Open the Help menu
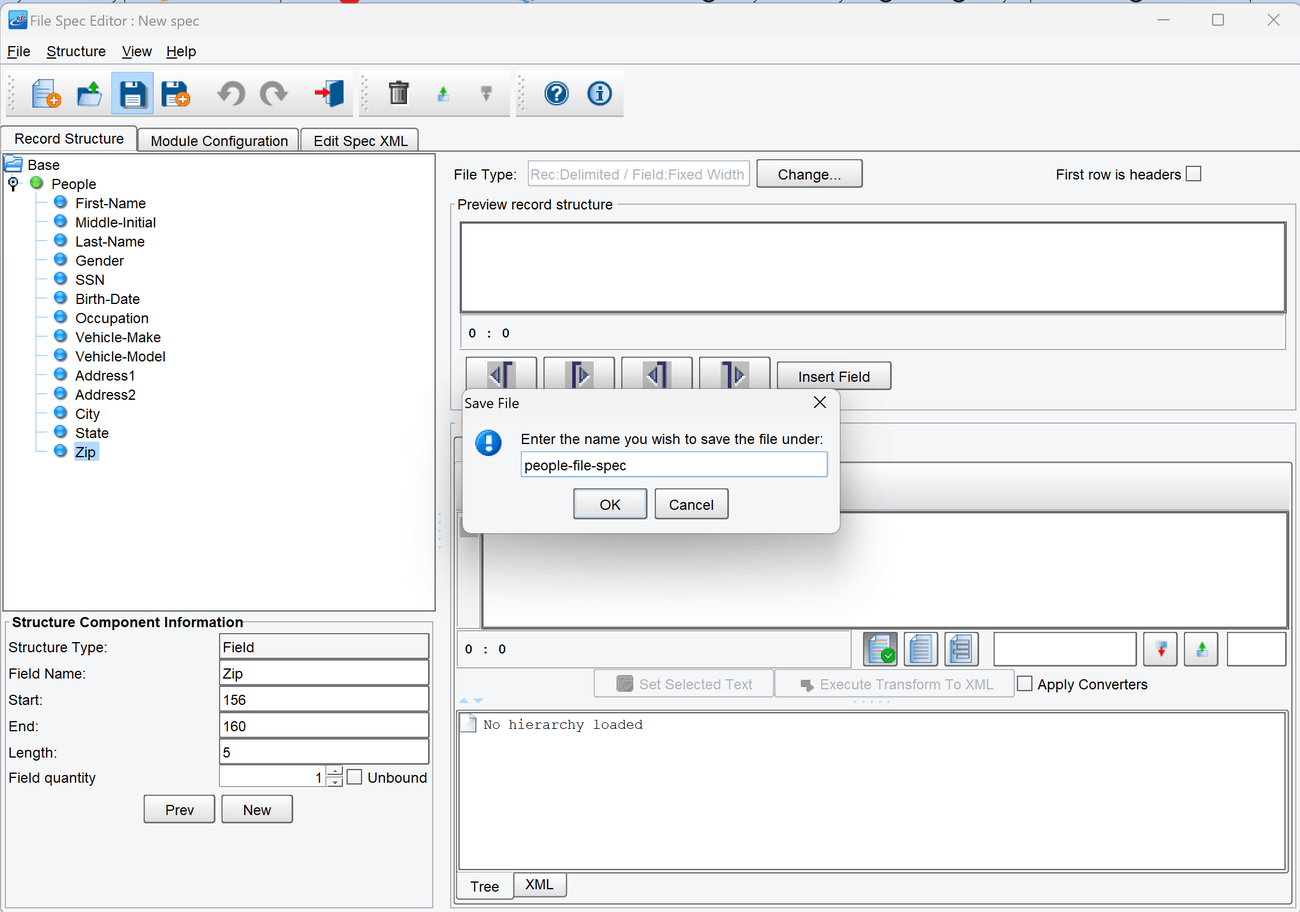The image size is (1300, 912). (x=181, y=51)
